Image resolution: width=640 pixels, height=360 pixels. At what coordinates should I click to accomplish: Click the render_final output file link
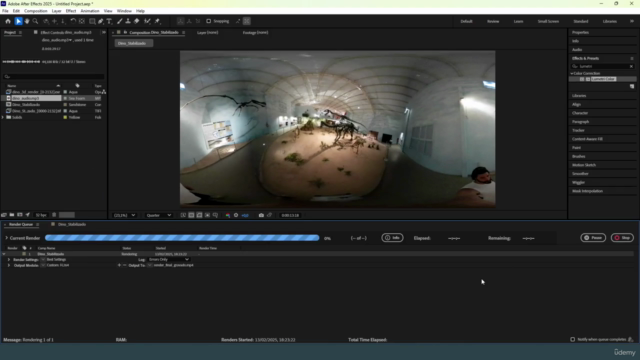coord(173,265)
